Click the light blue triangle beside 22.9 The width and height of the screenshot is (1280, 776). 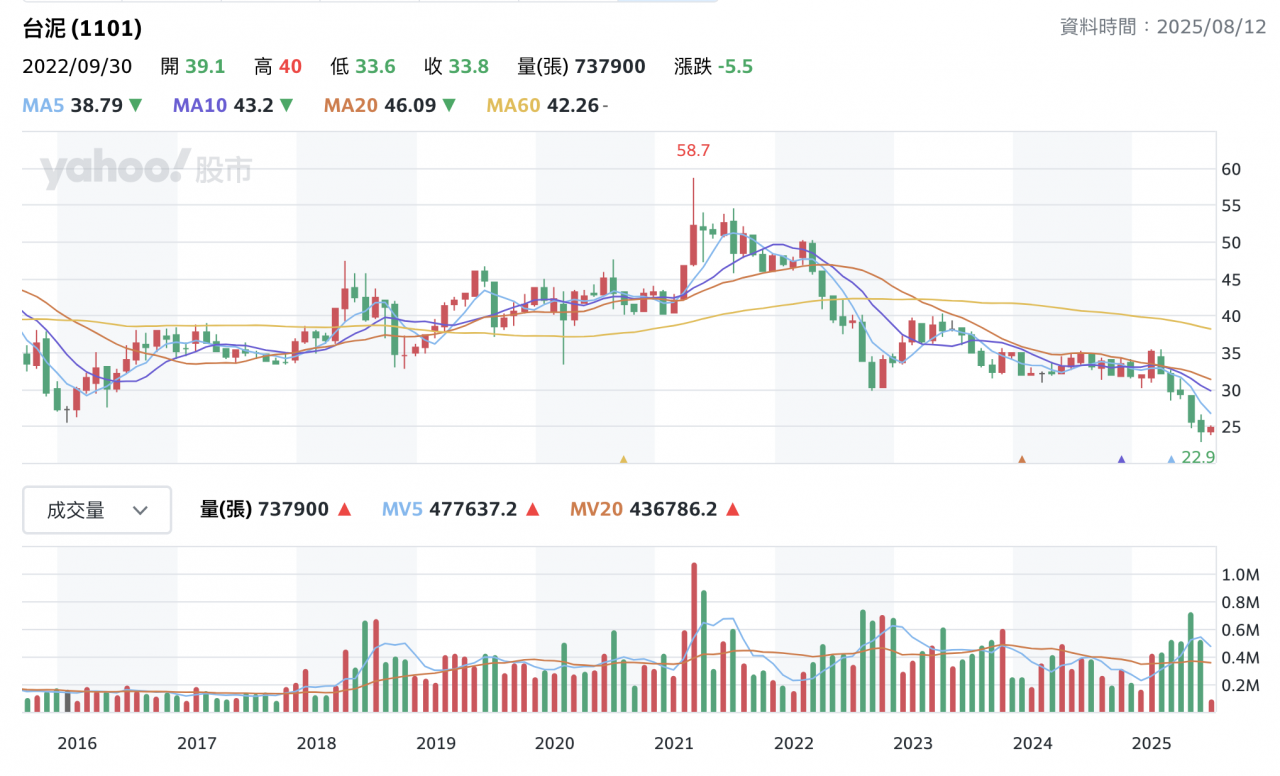pyautogui.click(x=1172, y=460)
